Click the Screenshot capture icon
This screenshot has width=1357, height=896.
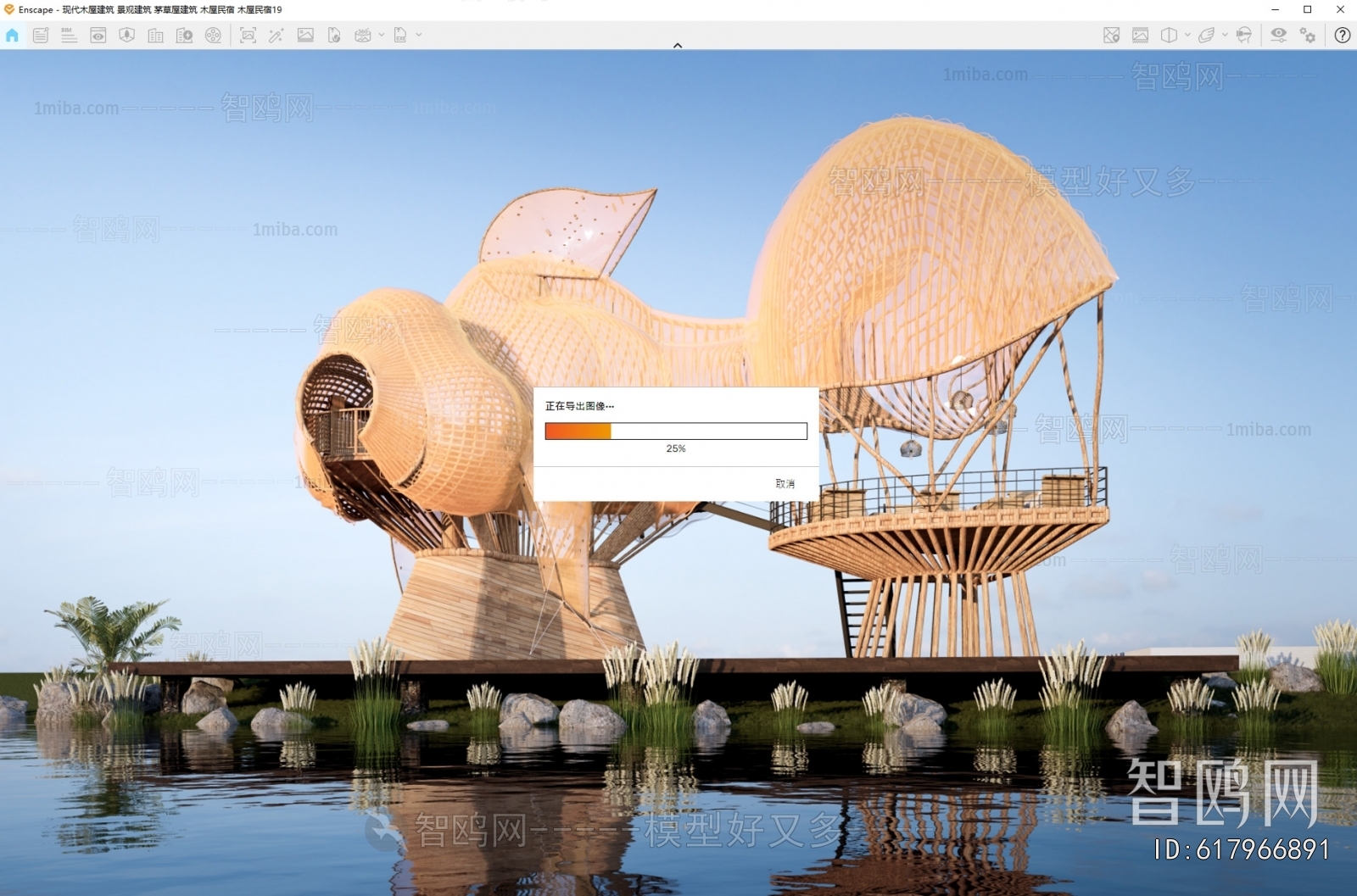pyautogui.click(x=248, y=35)
